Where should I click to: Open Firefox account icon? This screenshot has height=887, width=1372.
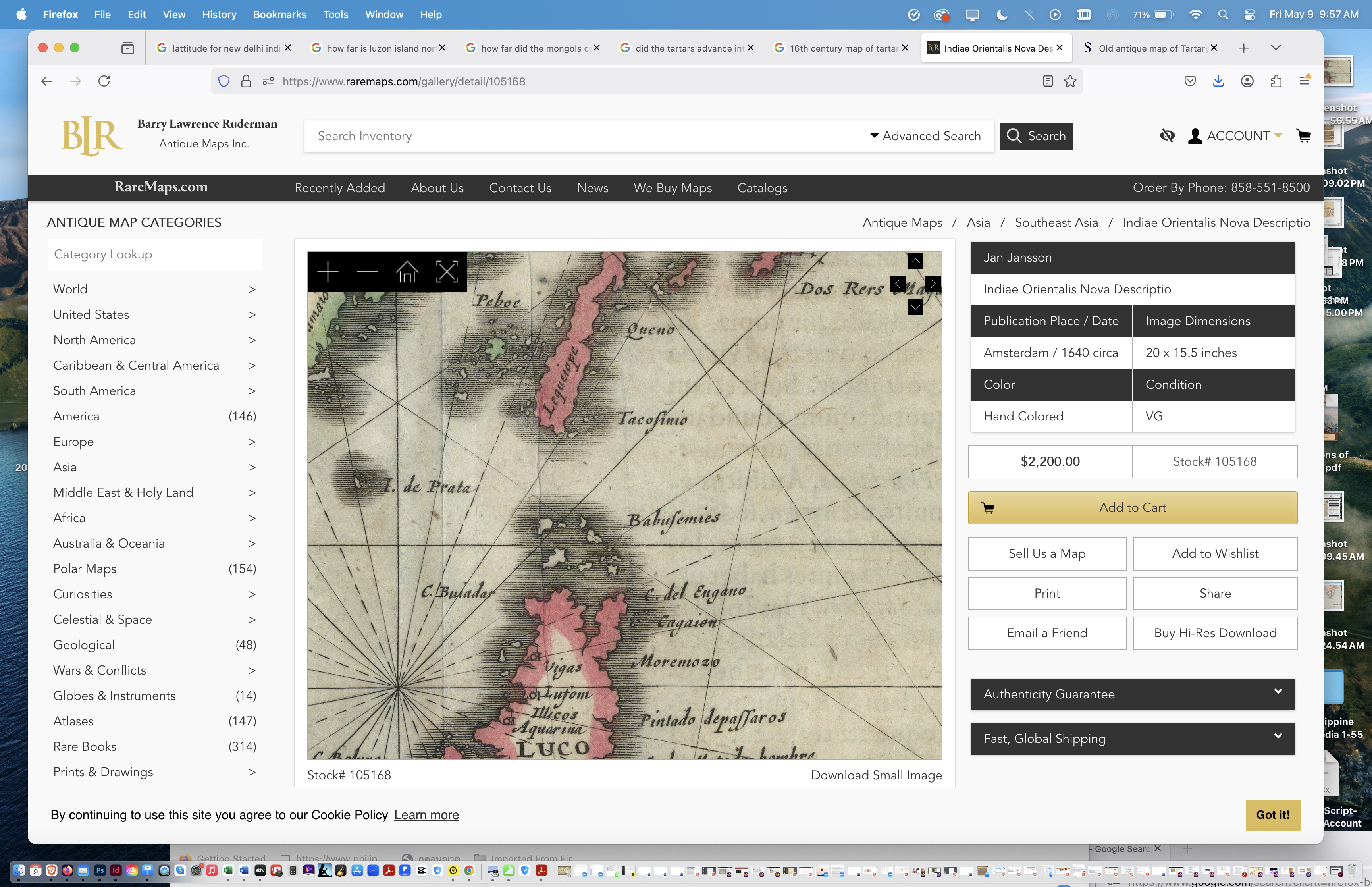[1247, 81]
